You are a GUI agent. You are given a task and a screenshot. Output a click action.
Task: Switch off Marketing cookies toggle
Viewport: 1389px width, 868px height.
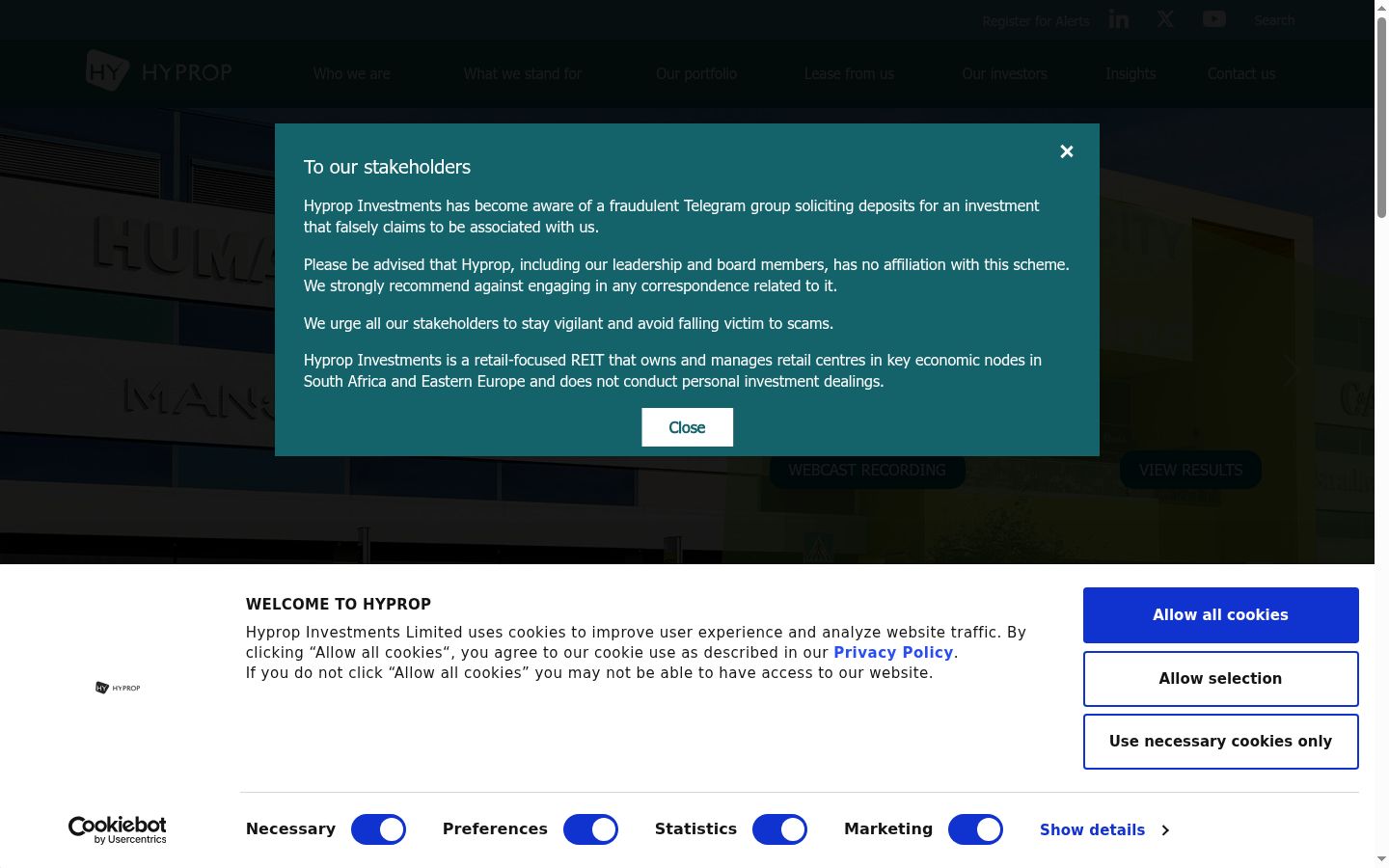[975, 829]
